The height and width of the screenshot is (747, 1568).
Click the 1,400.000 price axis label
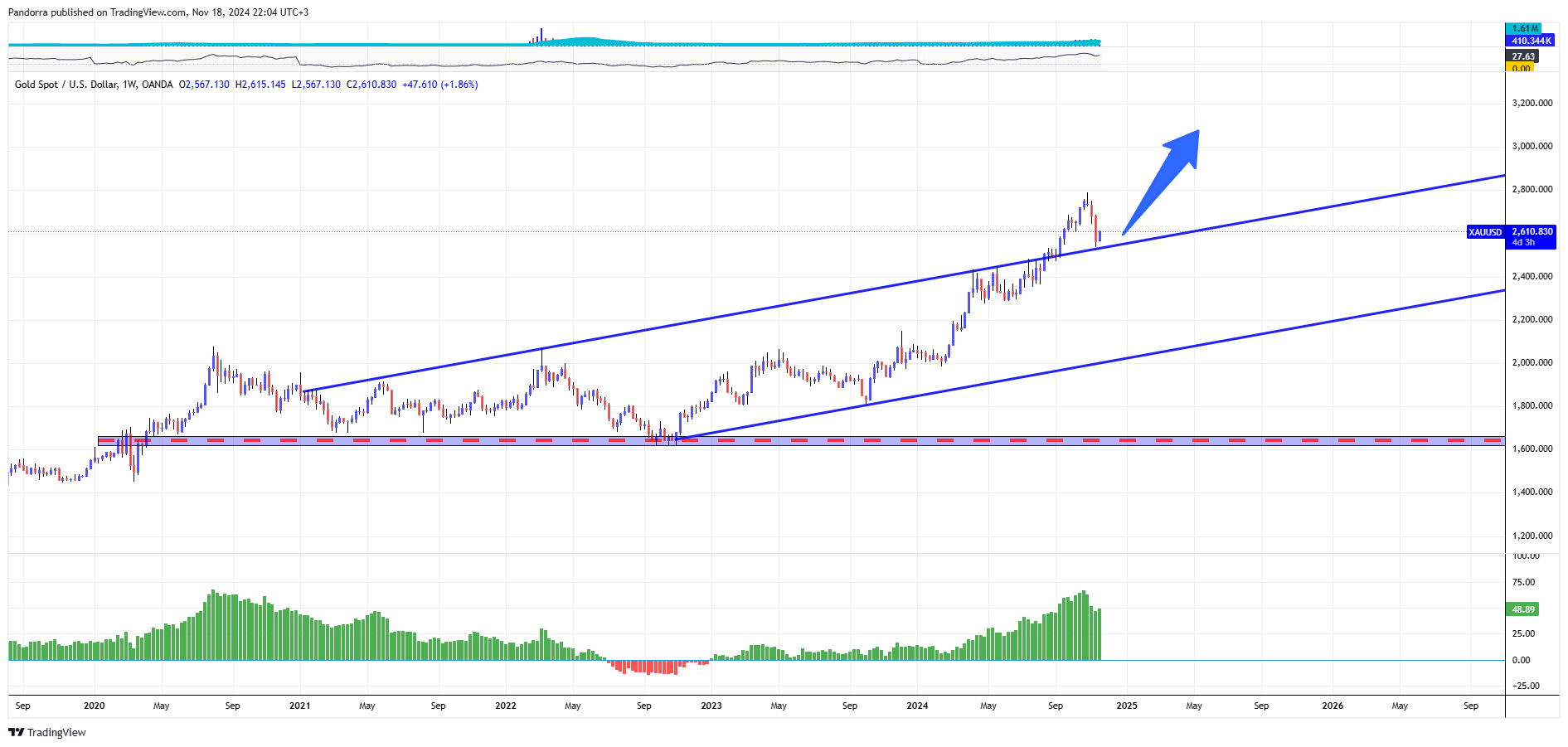pos(1532,492)
